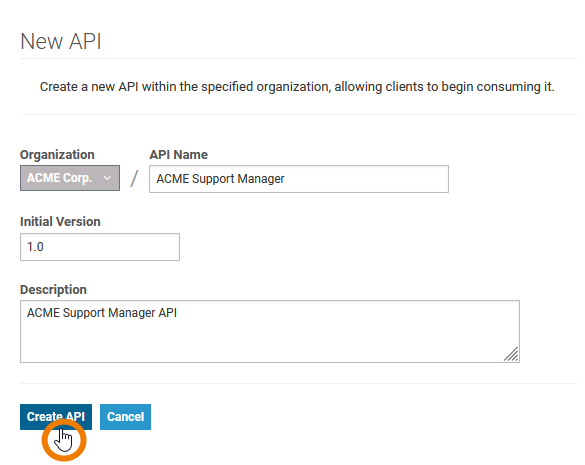Image resolution: width=585 pixels, height=465 pixels.
Task: Cancel the new API form
Action: point(125,417)
